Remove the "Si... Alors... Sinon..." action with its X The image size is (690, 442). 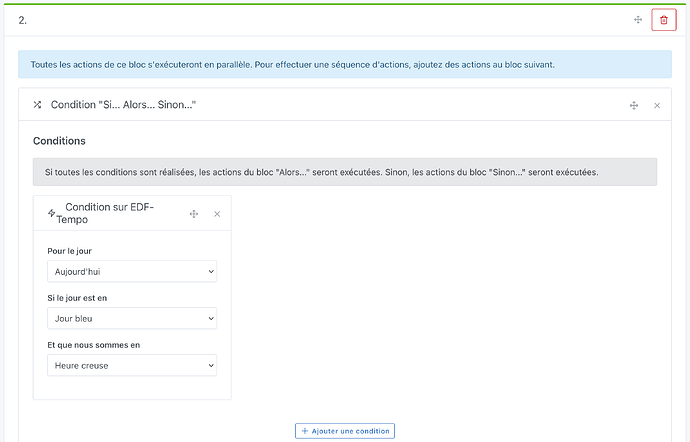tap(657, 105)
